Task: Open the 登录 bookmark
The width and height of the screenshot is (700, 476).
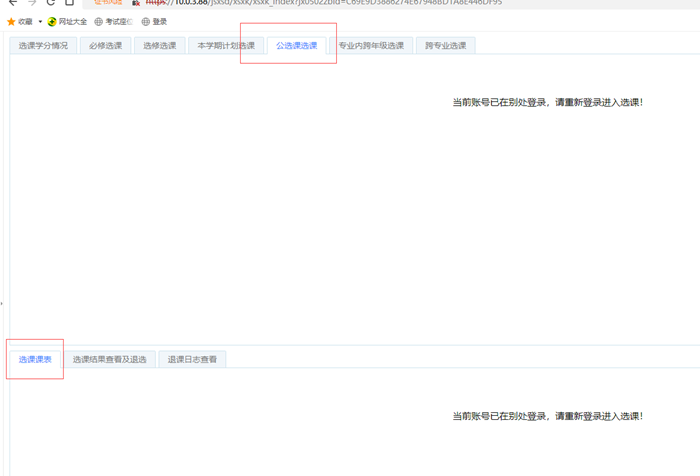Action: pos(154,21)
